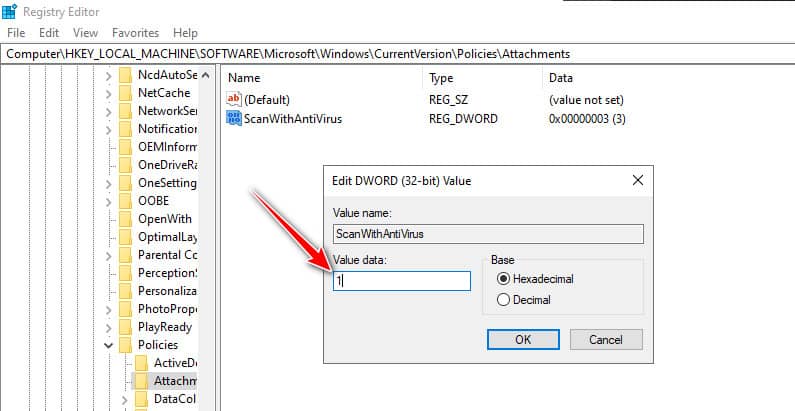Click the NetworkSer folder icon
Viewport: 795px width, 411px height.
point(125,111)
